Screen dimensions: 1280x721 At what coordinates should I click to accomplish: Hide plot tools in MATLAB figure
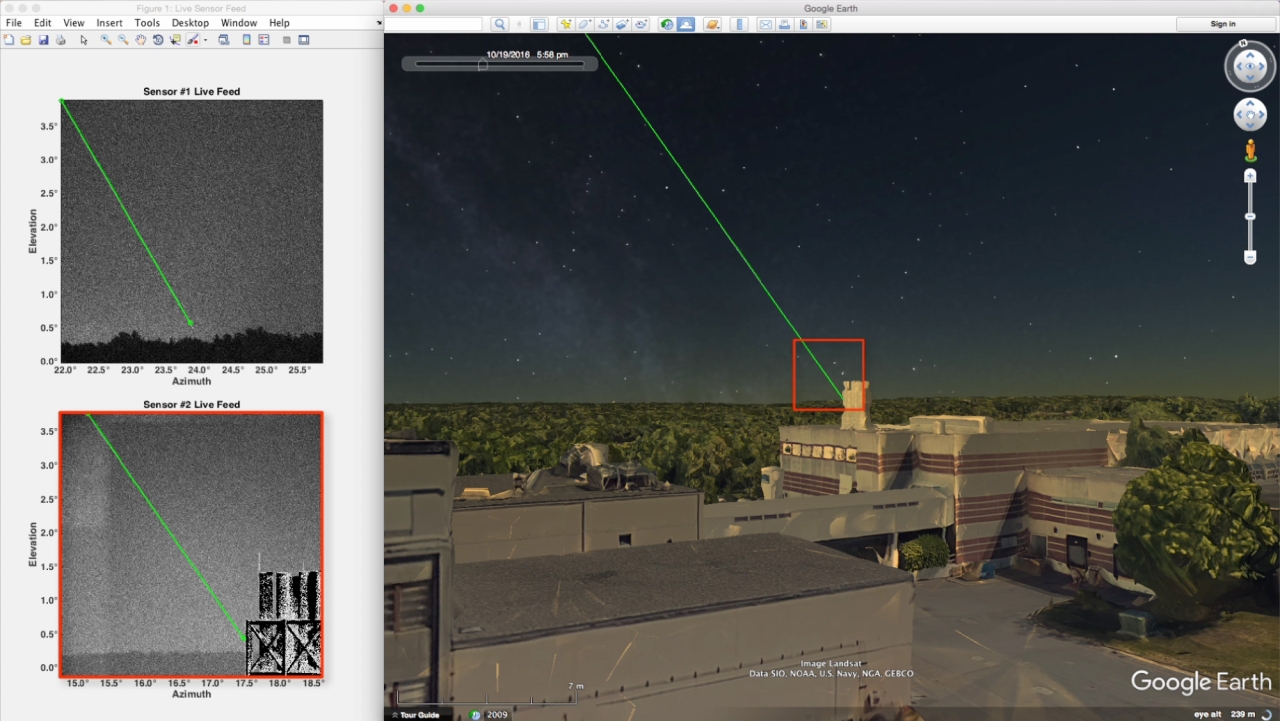point(287,40)
